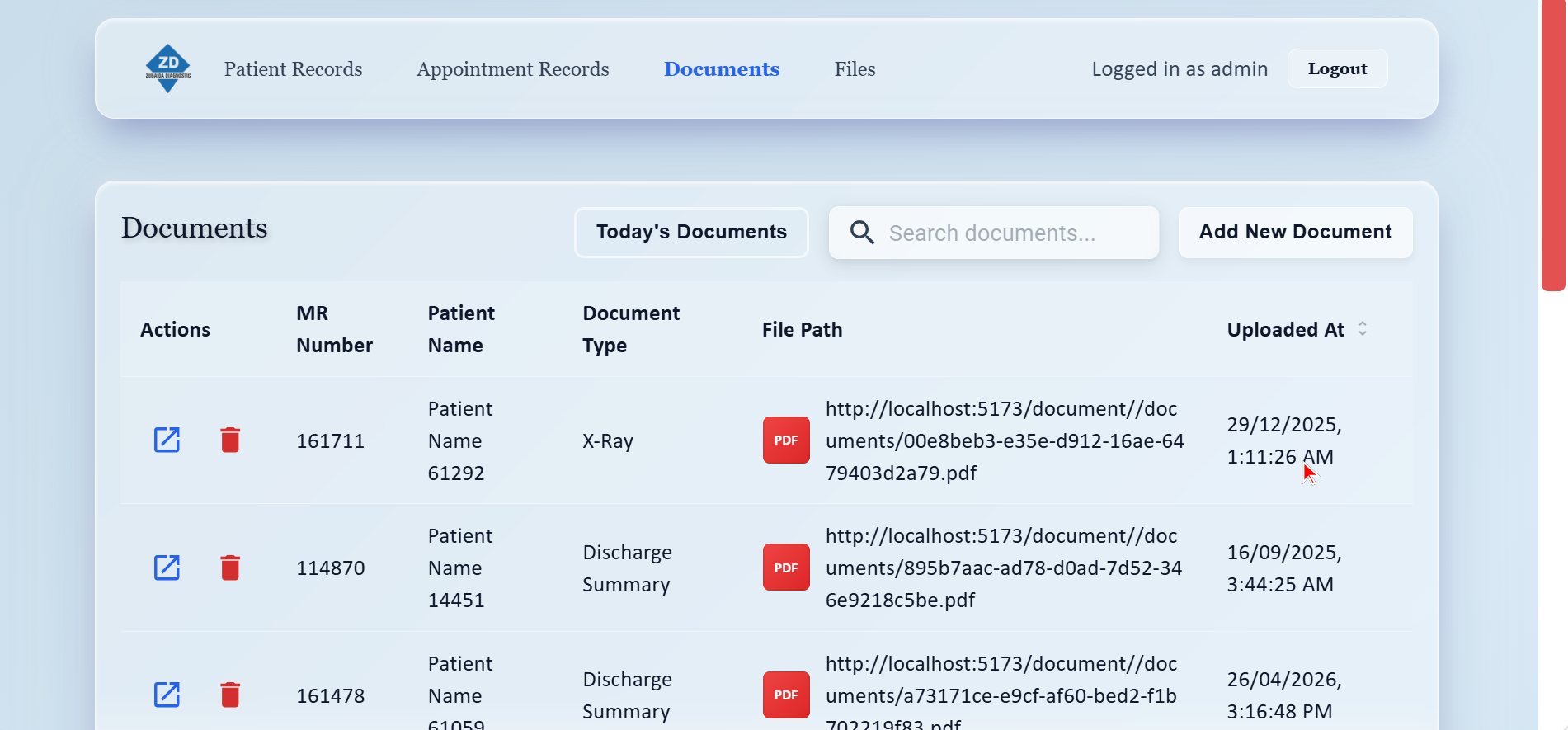Edit the document for MR 161478
This screenshot has height=730, width=1568.
(x=167, y=695)
